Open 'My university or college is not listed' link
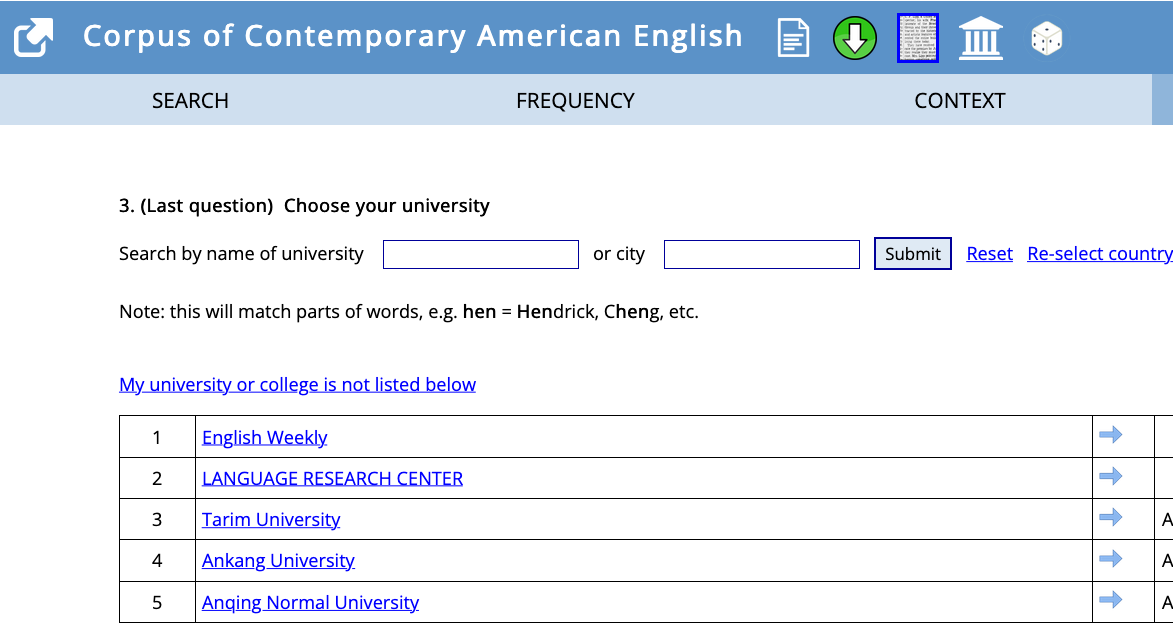Screen dimensions: 1173x623 (x=297, y=385)
